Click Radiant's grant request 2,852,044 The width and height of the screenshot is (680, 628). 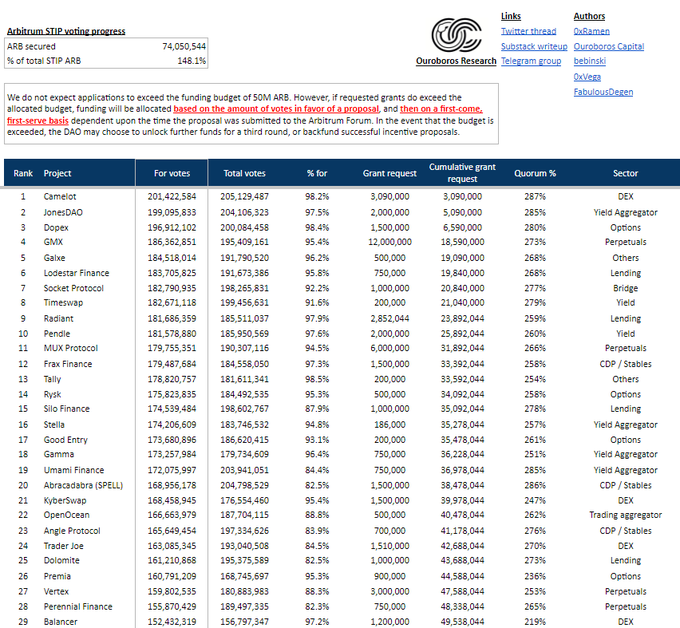tap(390, 319)
